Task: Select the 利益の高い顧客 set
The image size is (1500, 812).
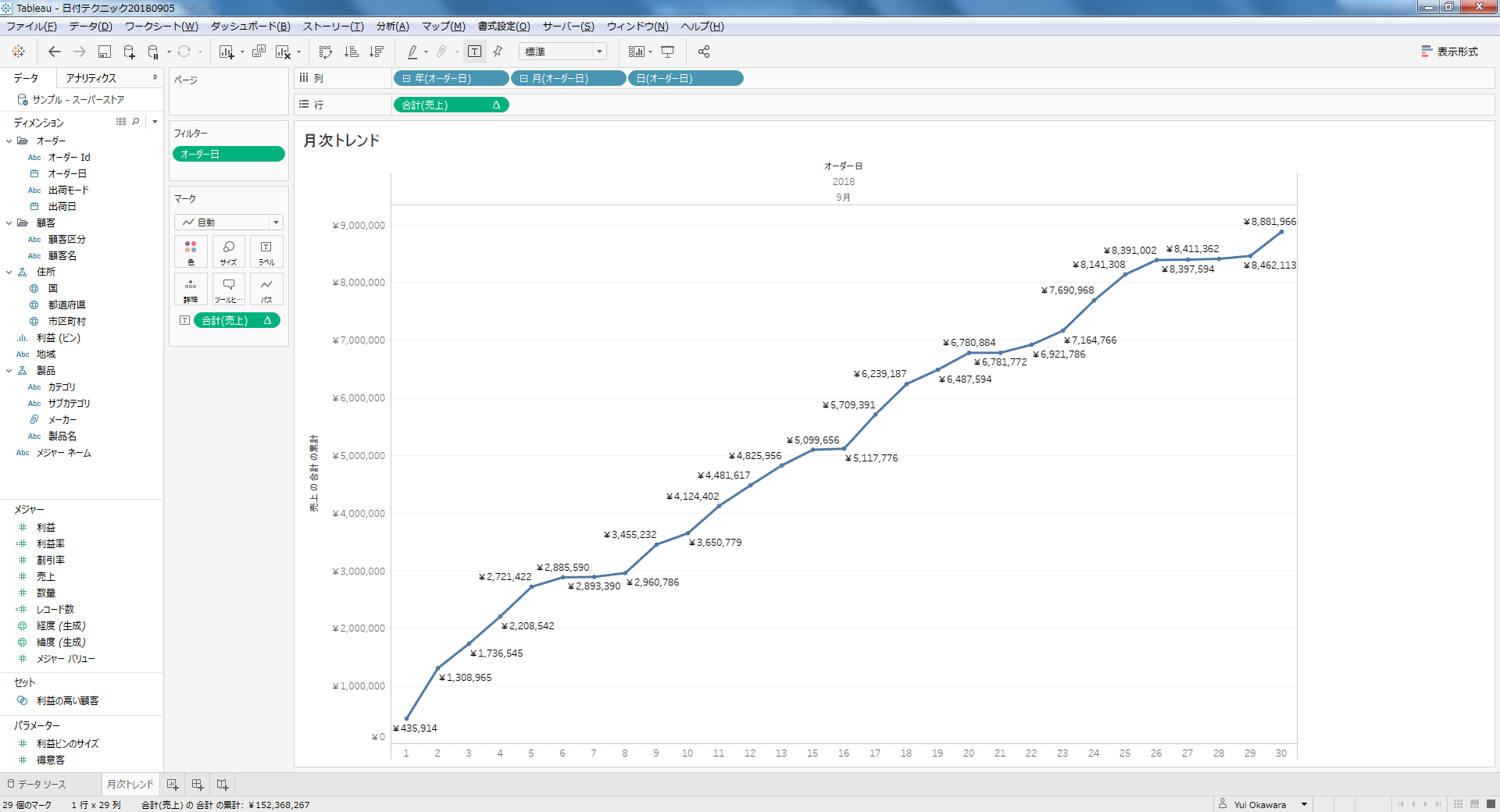Action: click(x=67, y=701)
